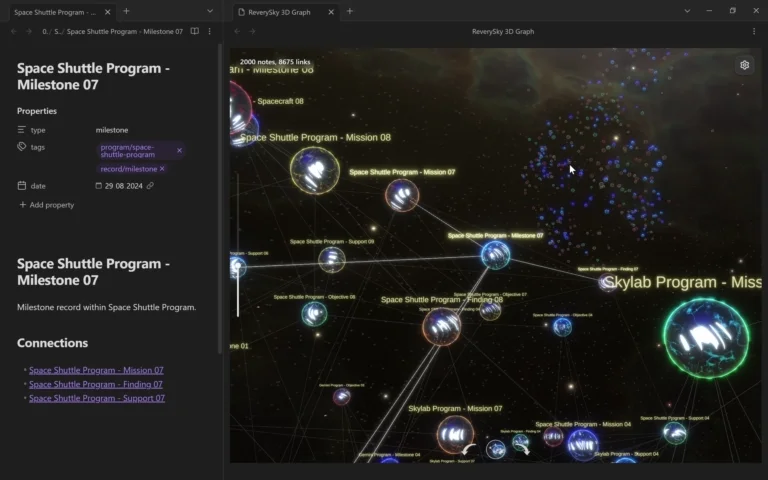Select the large green Skylab Program node

[x=706, y=338]
